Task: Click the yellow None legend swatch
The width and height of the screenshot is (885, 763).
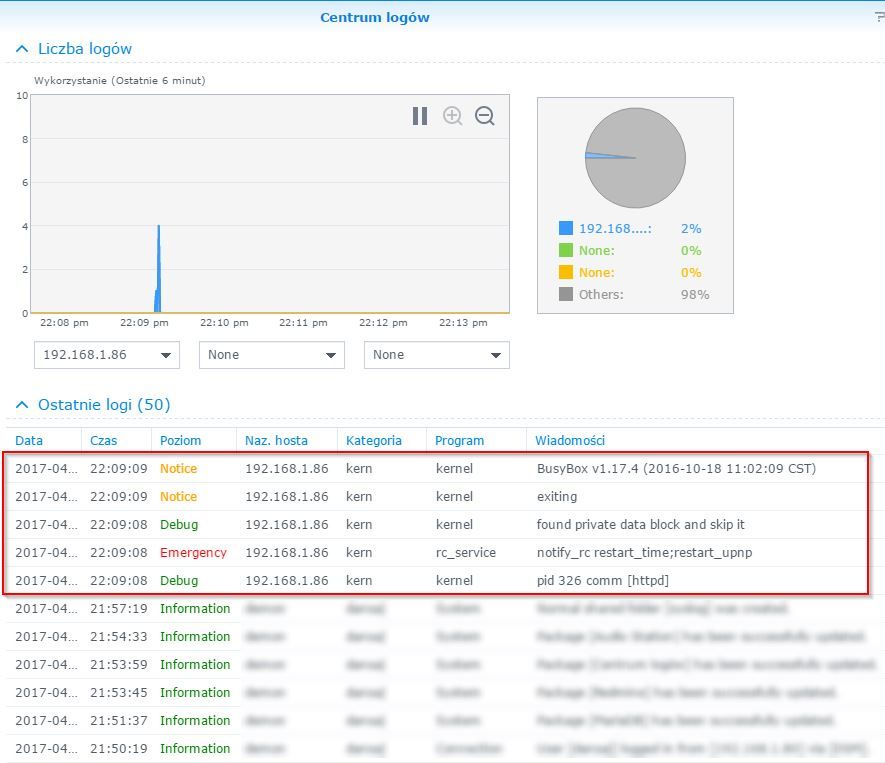Action: 566,272
